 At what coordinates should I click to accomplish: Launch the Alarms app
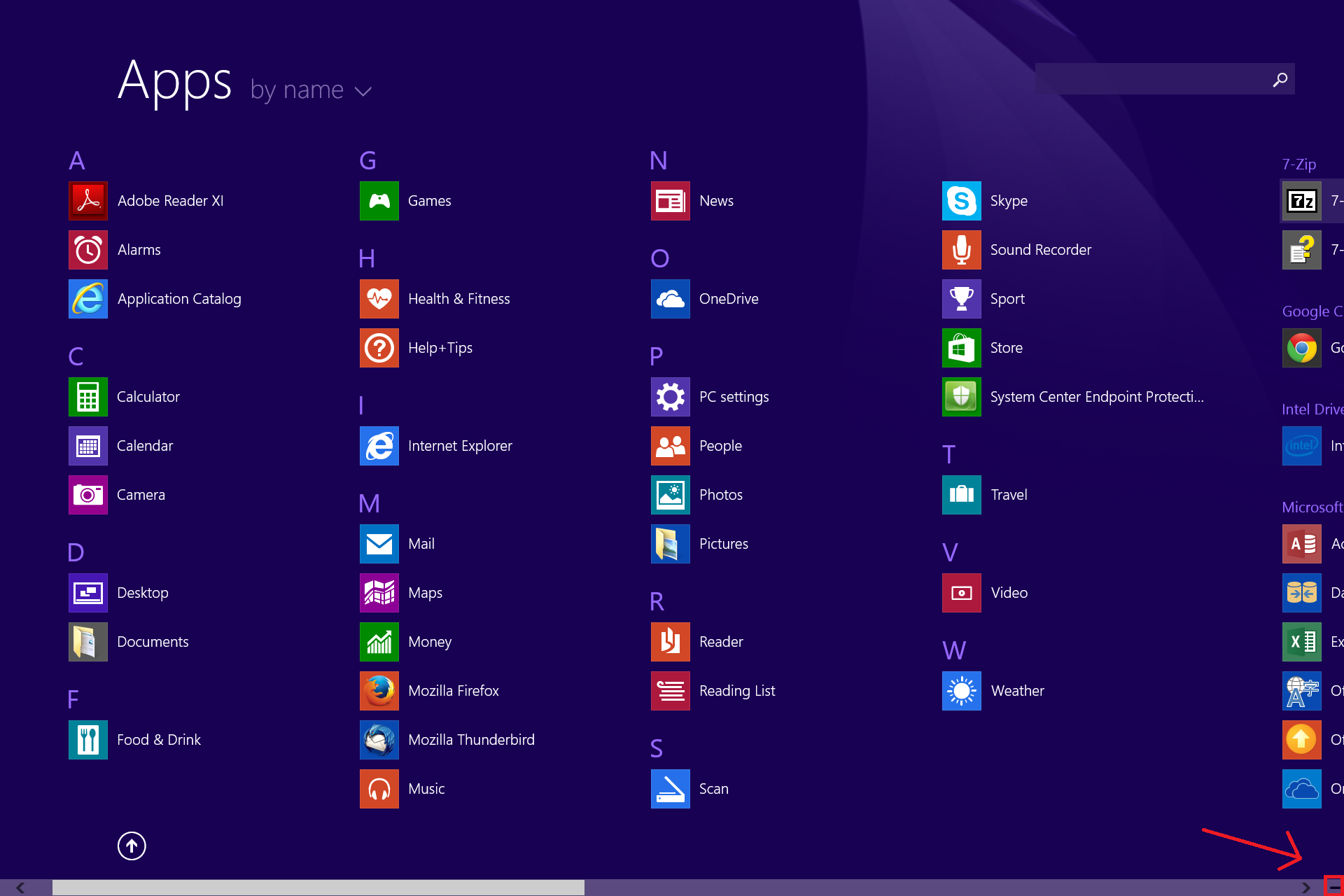(x=88, y=250)
